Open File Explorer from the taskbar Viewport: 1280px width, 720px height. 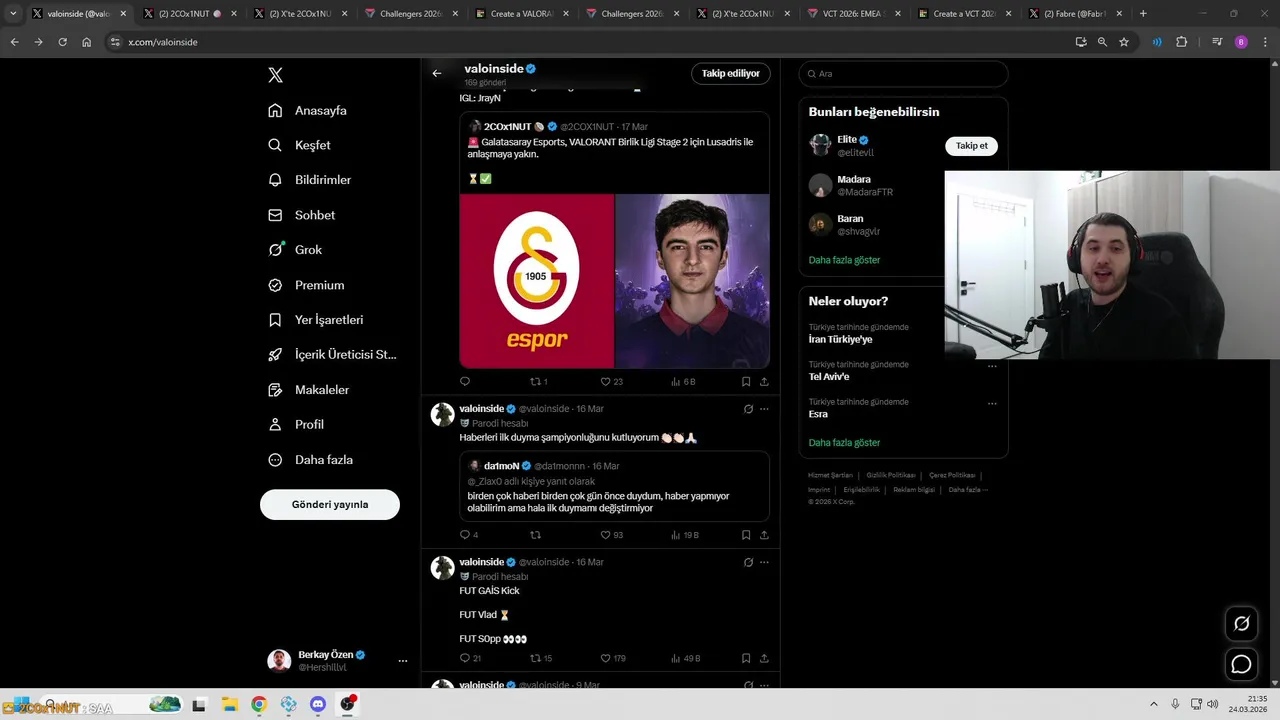pyautogui.click(x=229, y=705)
